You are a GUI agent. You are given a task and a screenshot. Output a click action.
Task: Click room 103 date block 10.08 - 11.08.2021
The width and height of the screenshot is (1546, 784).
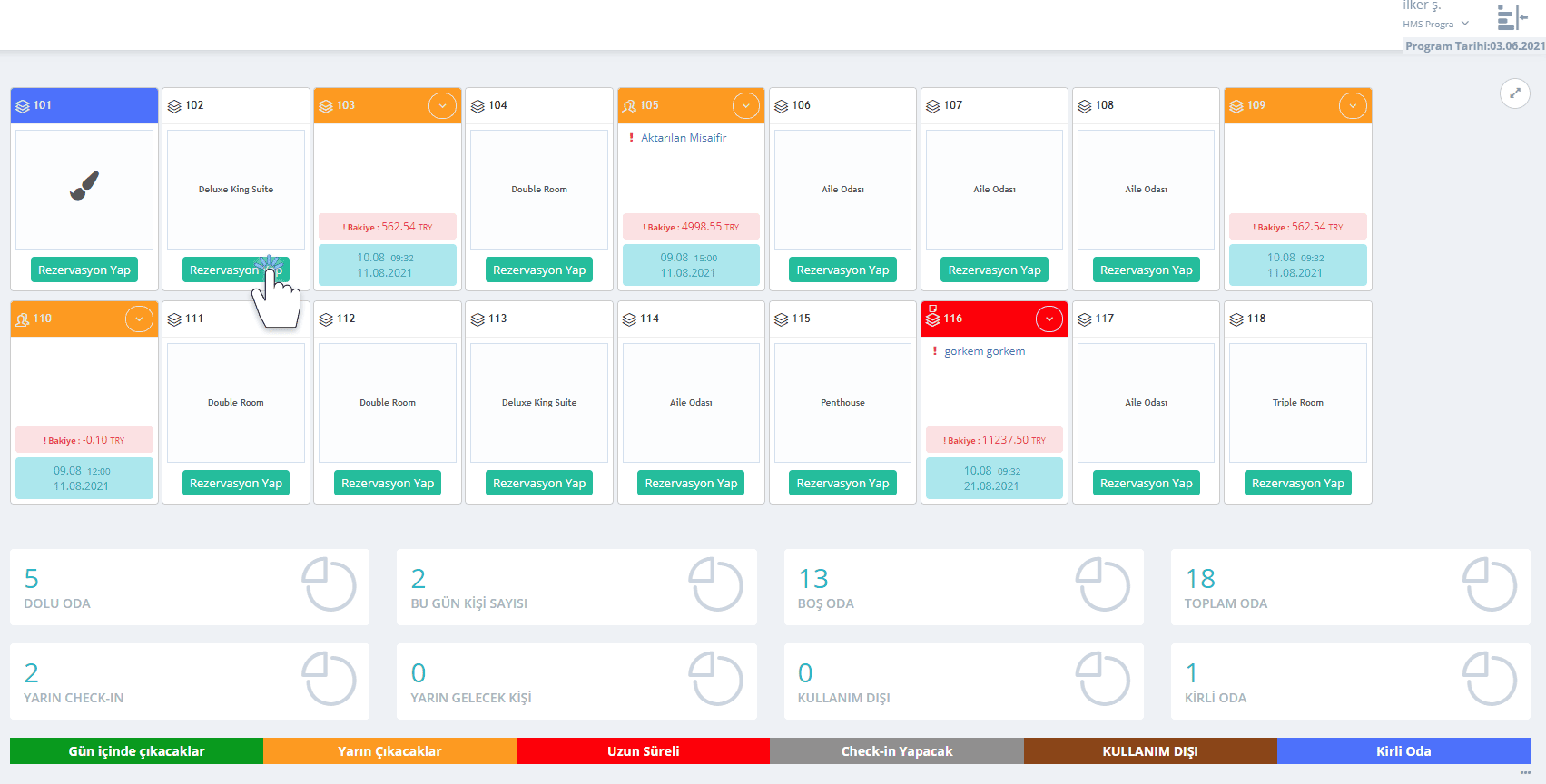click(x=388, y=265)
